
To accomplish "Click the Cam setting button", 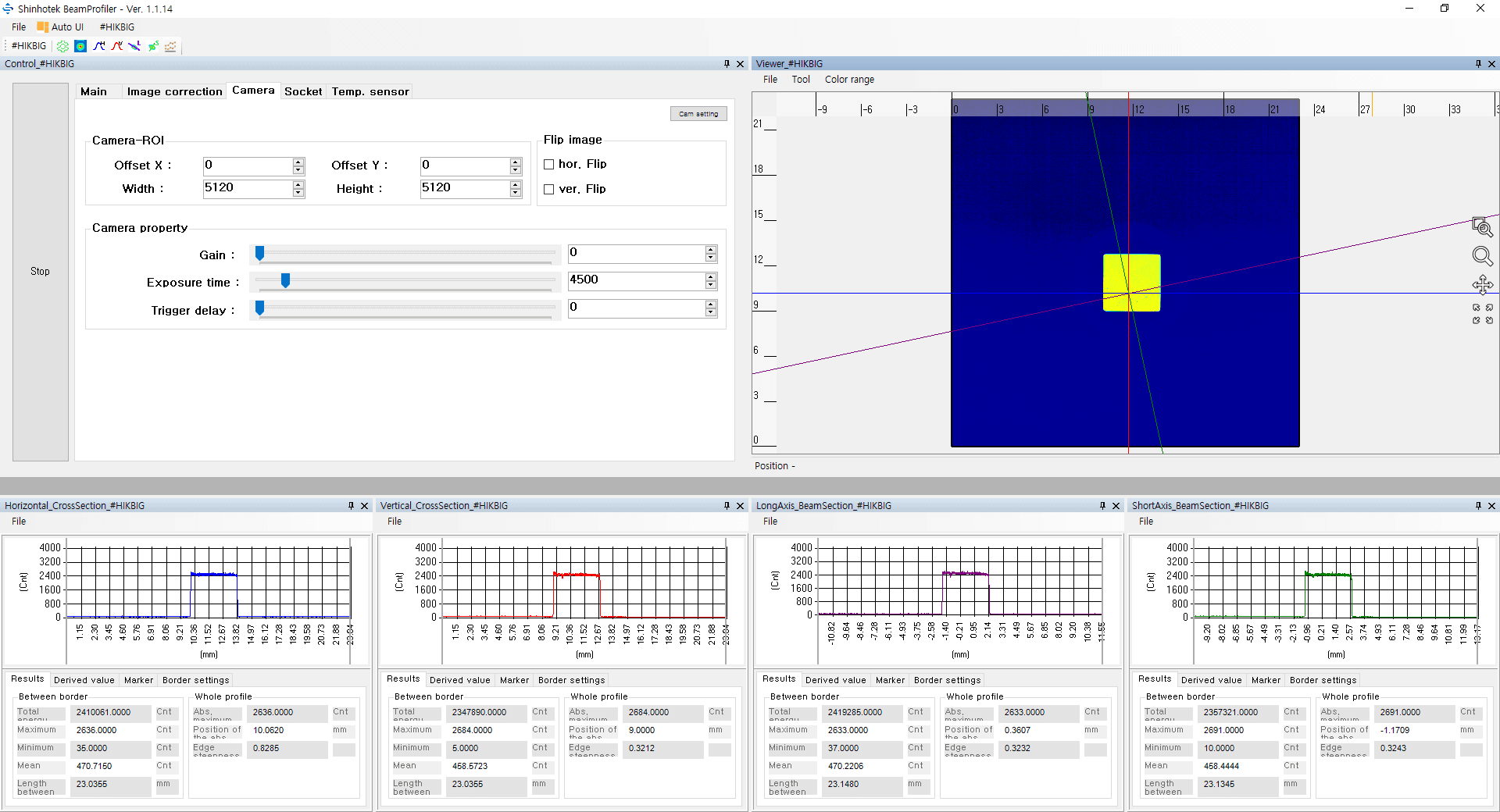I will point(698,114).
